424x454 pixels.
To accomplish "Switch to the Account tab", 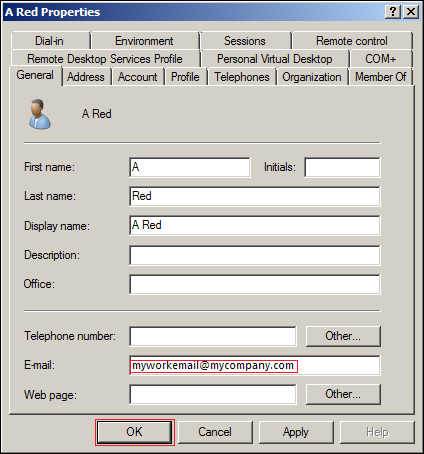I will (x=138, y=77).
